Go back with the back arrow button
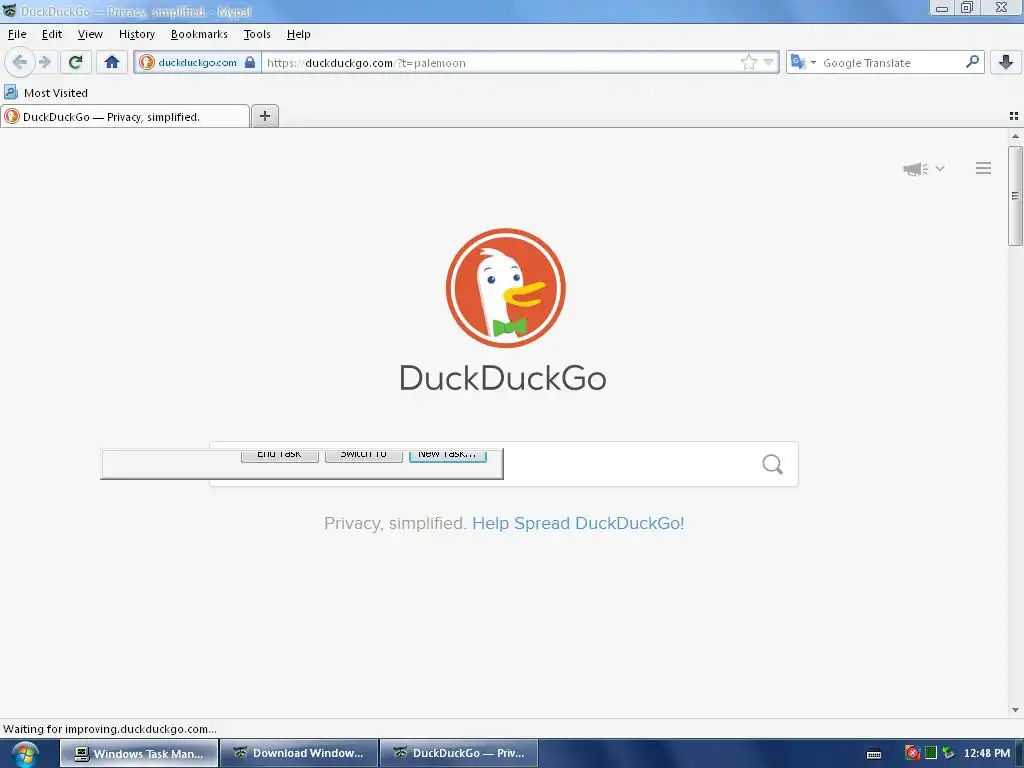Screen dimensions: 1024x768 tap(19, 63)
